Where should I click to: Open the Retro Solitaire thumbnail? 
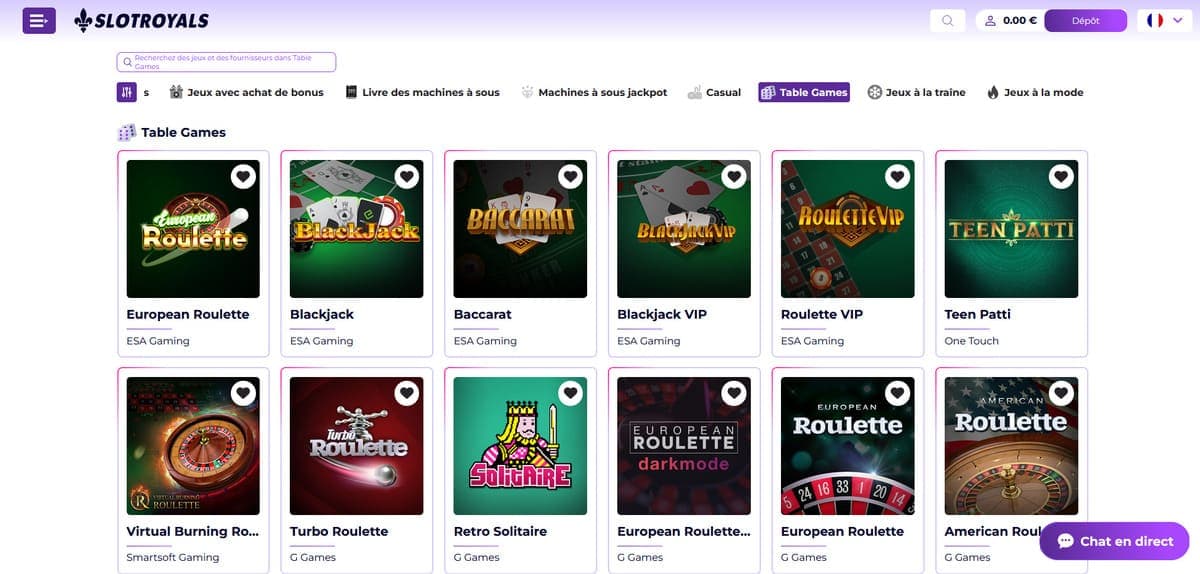tap(520, 446)
